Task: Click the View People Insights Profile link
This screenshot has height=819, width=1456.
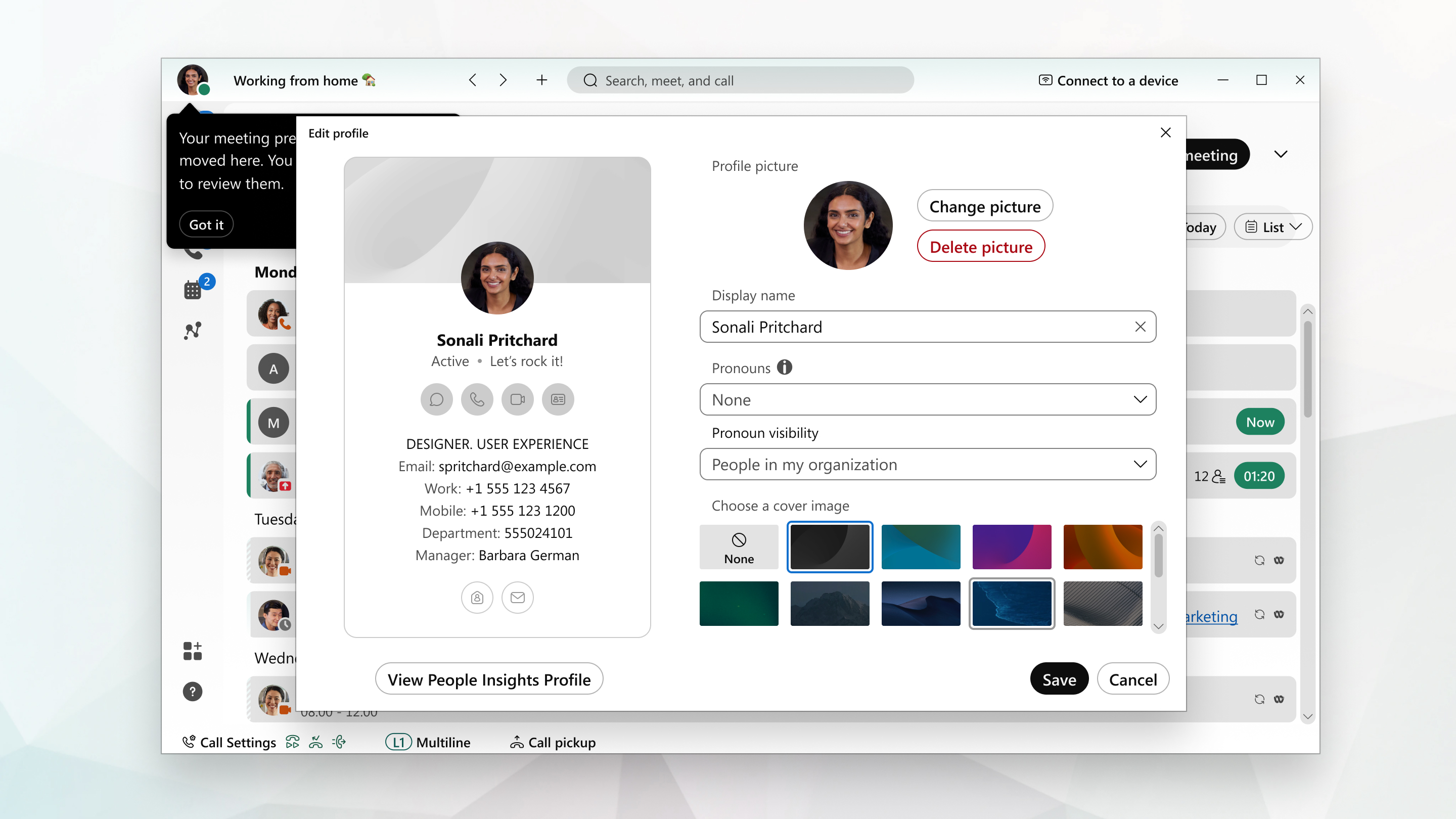Action: pos(489,679)
